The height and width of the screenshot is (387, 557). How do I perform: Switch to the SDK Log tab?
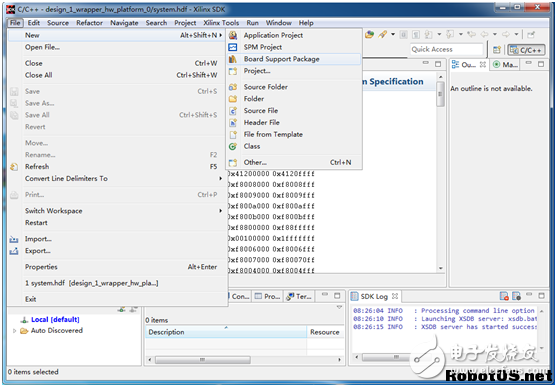click(374, 296)
